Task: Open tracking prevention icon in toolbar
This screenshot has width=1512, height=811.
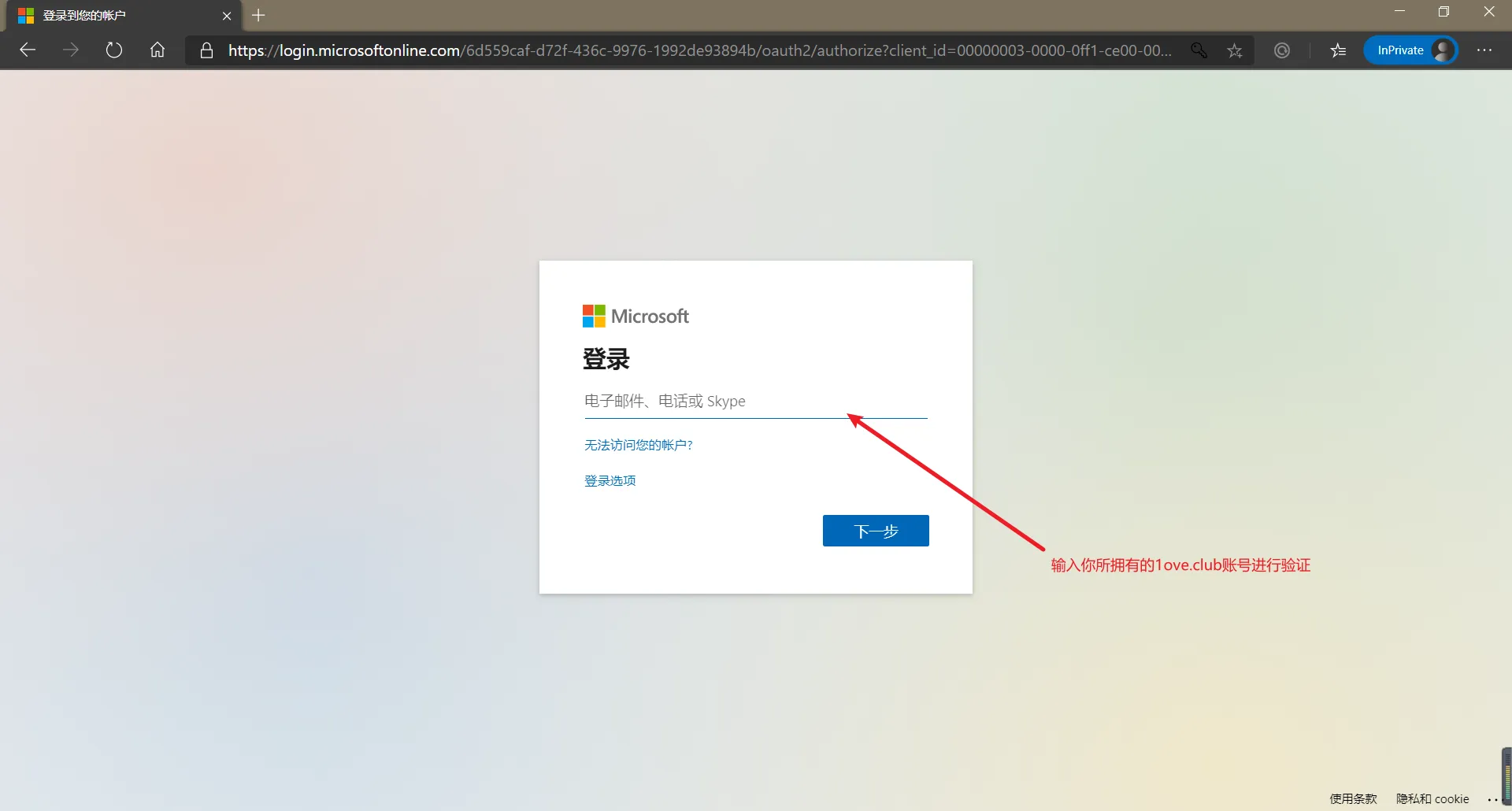Action: tap(1282, 50)
